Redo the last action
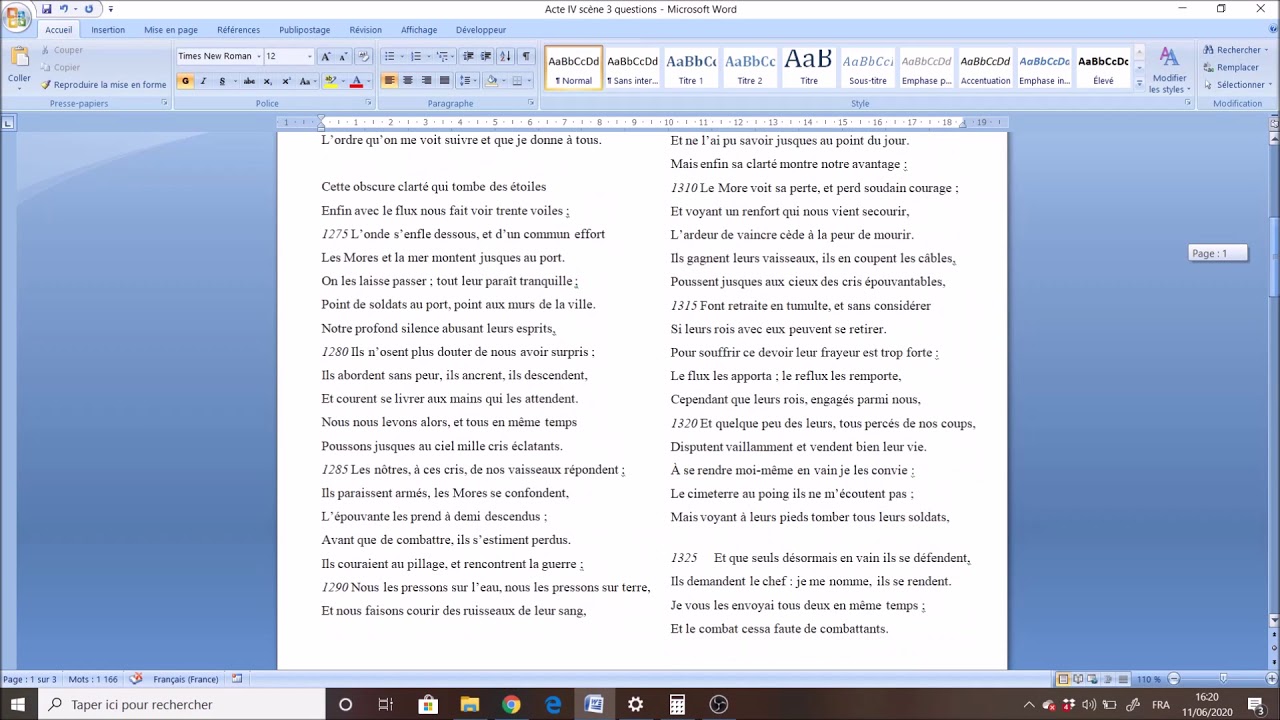Image resolution: width=1280 pixels, height=720 pixels. click(x=88, y=9)
